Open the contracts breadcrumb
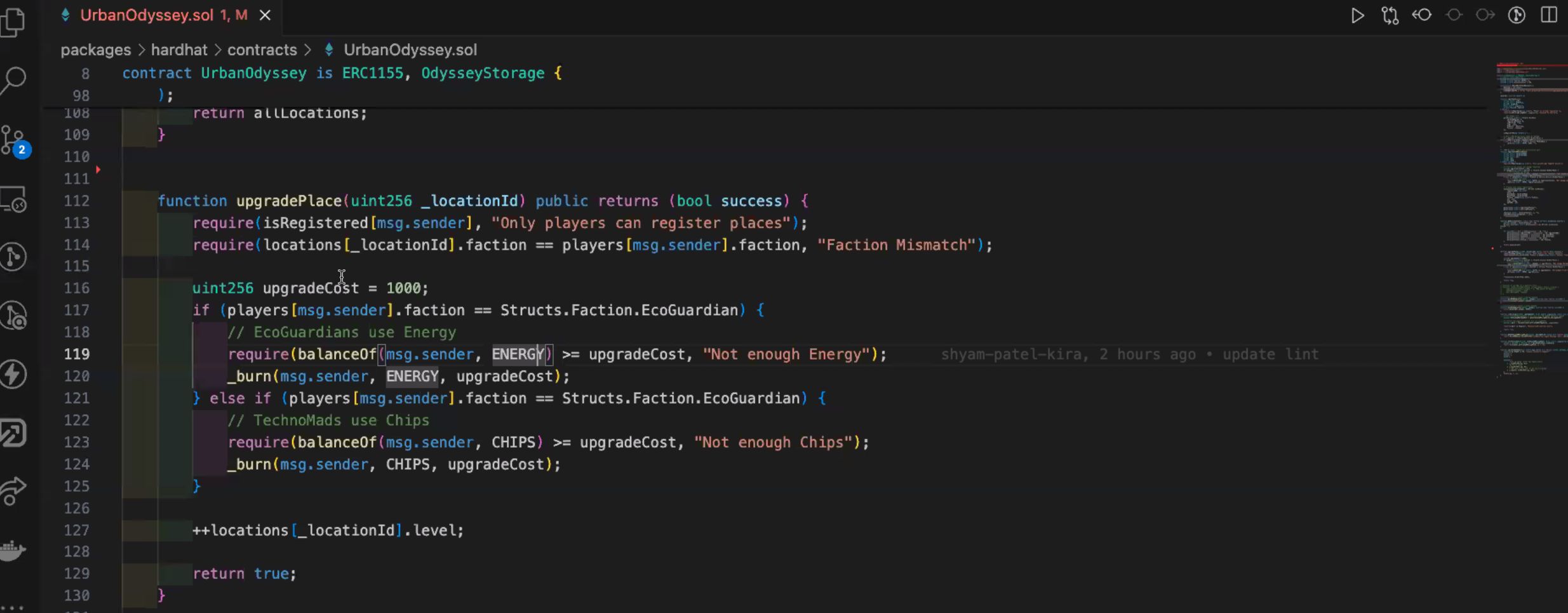This screenshot has width=1568, height=613. point(262,50)
